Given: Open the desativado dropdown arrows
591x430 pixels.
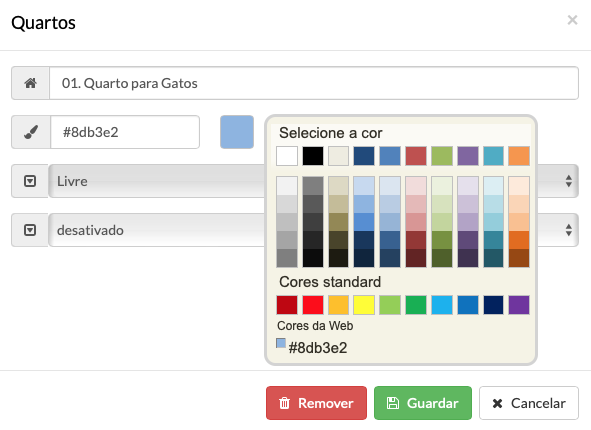Looking at the screenshot, I should pyautogui.click(x=569, y=230).
